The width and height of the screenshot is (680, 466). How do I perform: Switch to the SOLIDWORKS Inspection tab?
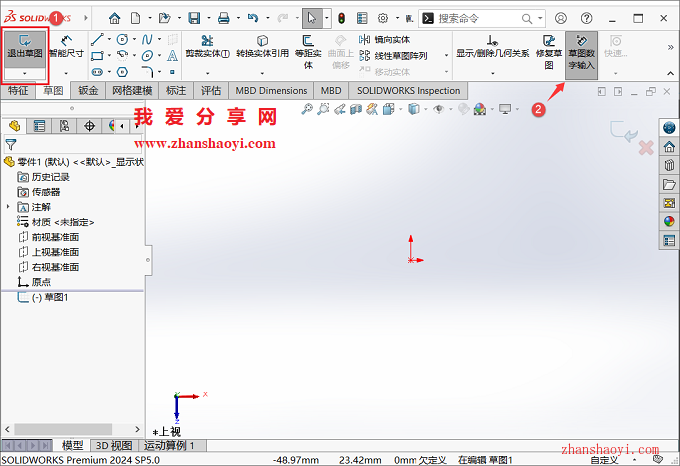click(409, 91)
